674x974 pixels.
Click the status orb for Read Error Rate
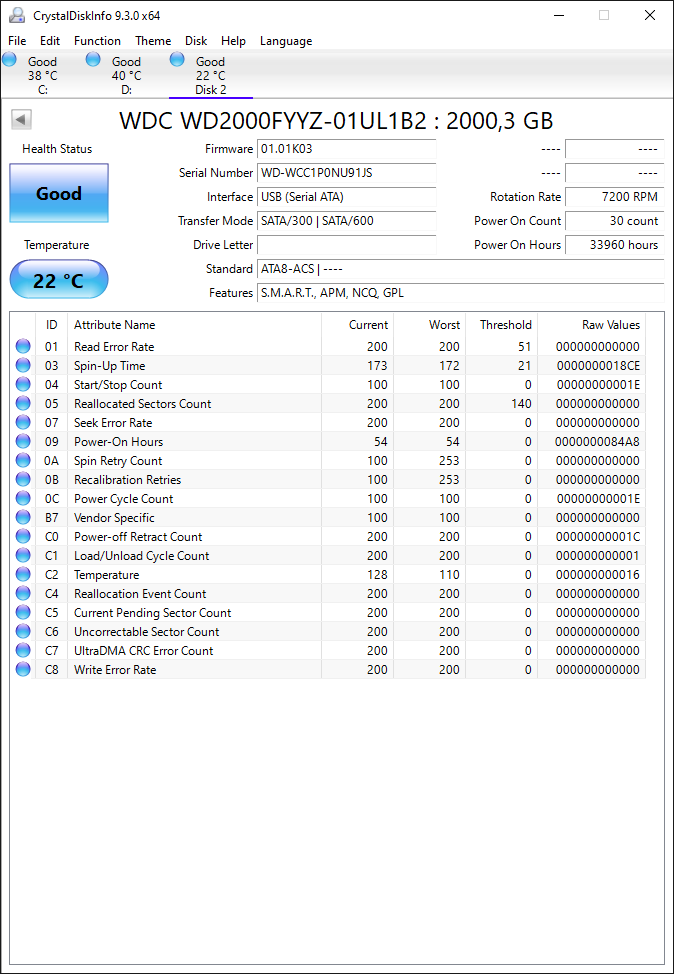point(23,347)
